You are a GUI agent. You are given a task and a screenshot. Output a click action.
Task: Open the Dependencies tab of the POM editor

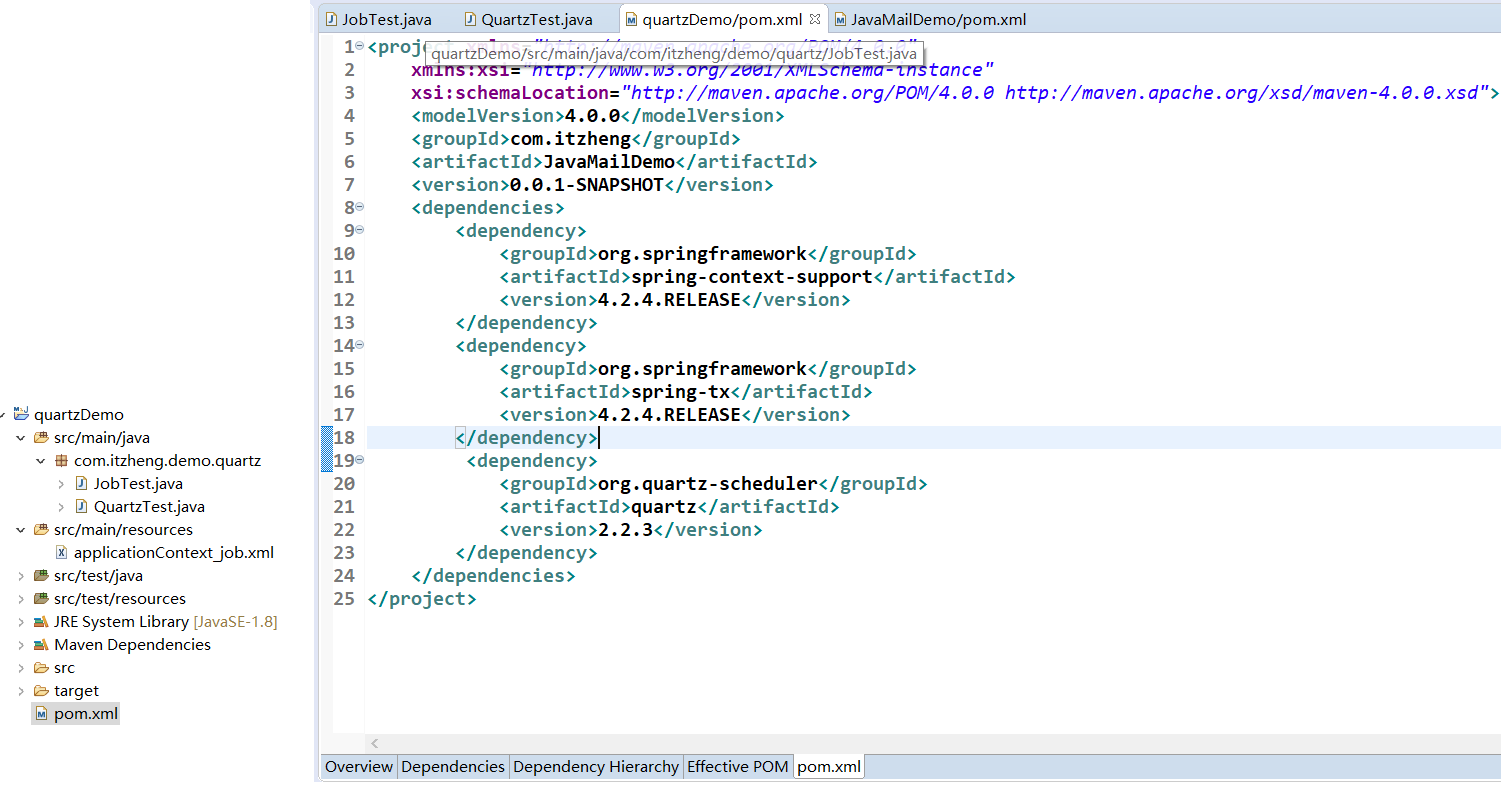point(453,767)
